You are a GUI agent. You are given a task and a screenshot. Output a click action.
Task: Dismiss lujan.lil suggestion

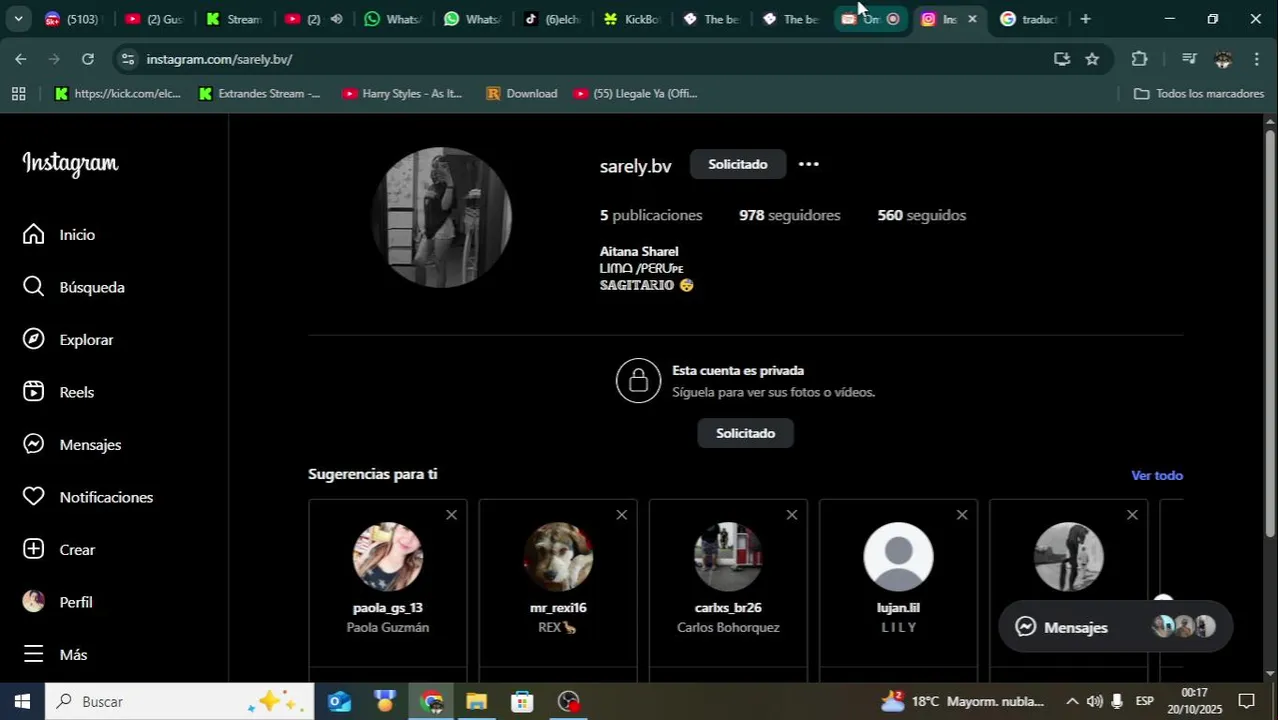click(961, 515)
